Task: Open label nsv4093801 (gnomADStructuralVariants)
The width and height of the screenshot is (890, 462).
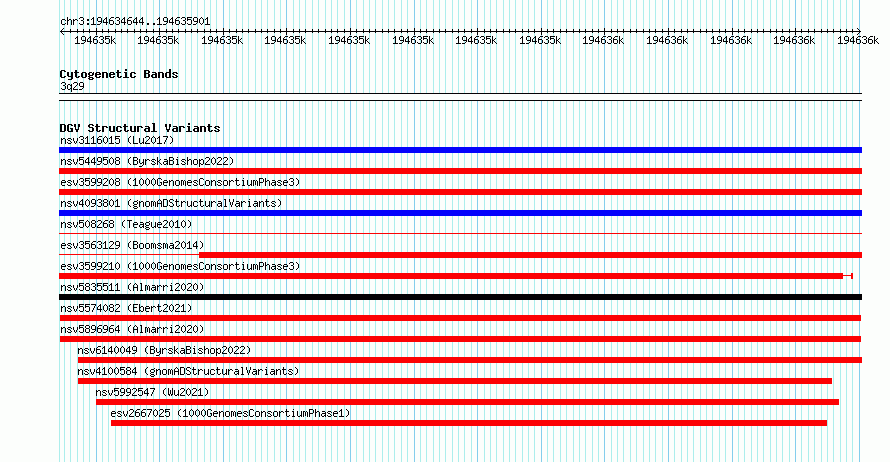Action: (171, 203)
